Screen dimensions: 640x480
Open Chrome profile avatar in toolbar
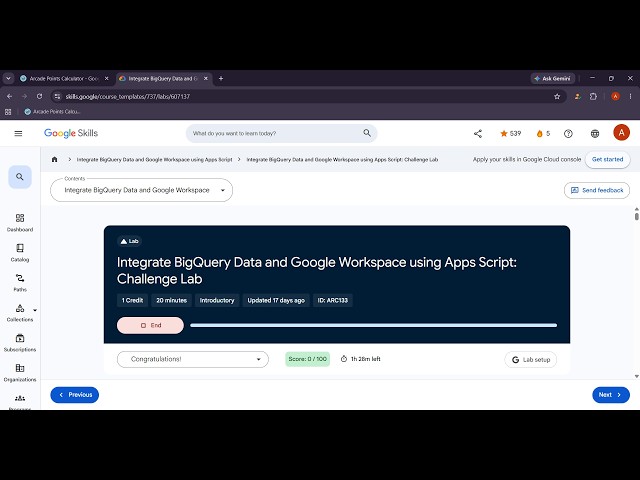[x=616, y=96]
